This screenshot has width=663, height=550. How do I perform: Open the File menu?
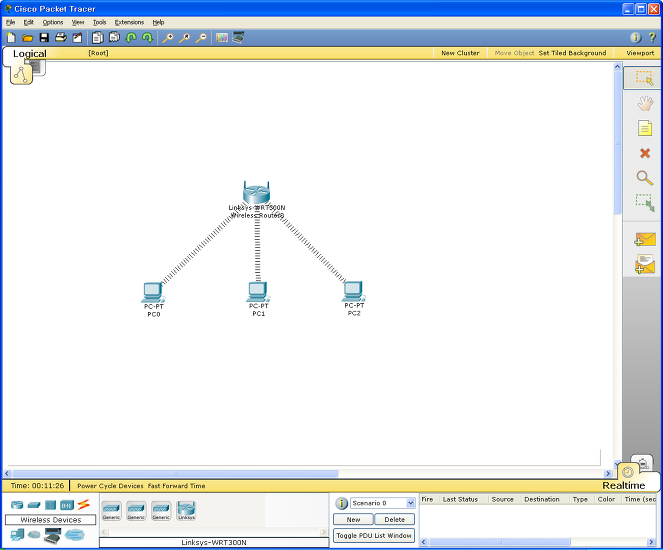click(x=11, y=22)
